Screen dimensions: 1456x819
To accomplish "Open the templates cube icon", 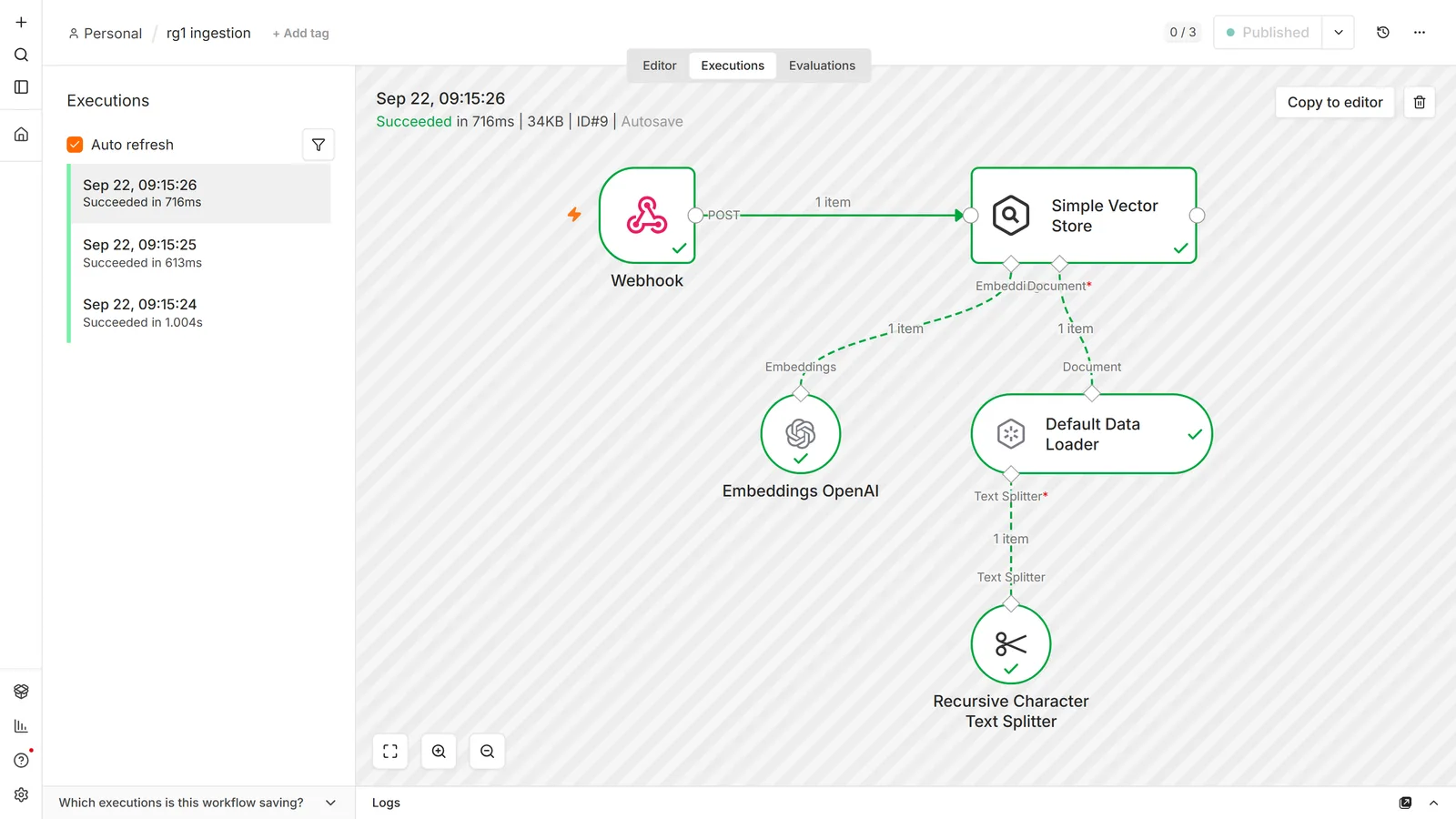I will pyautogui.click(x=21, y=692).
